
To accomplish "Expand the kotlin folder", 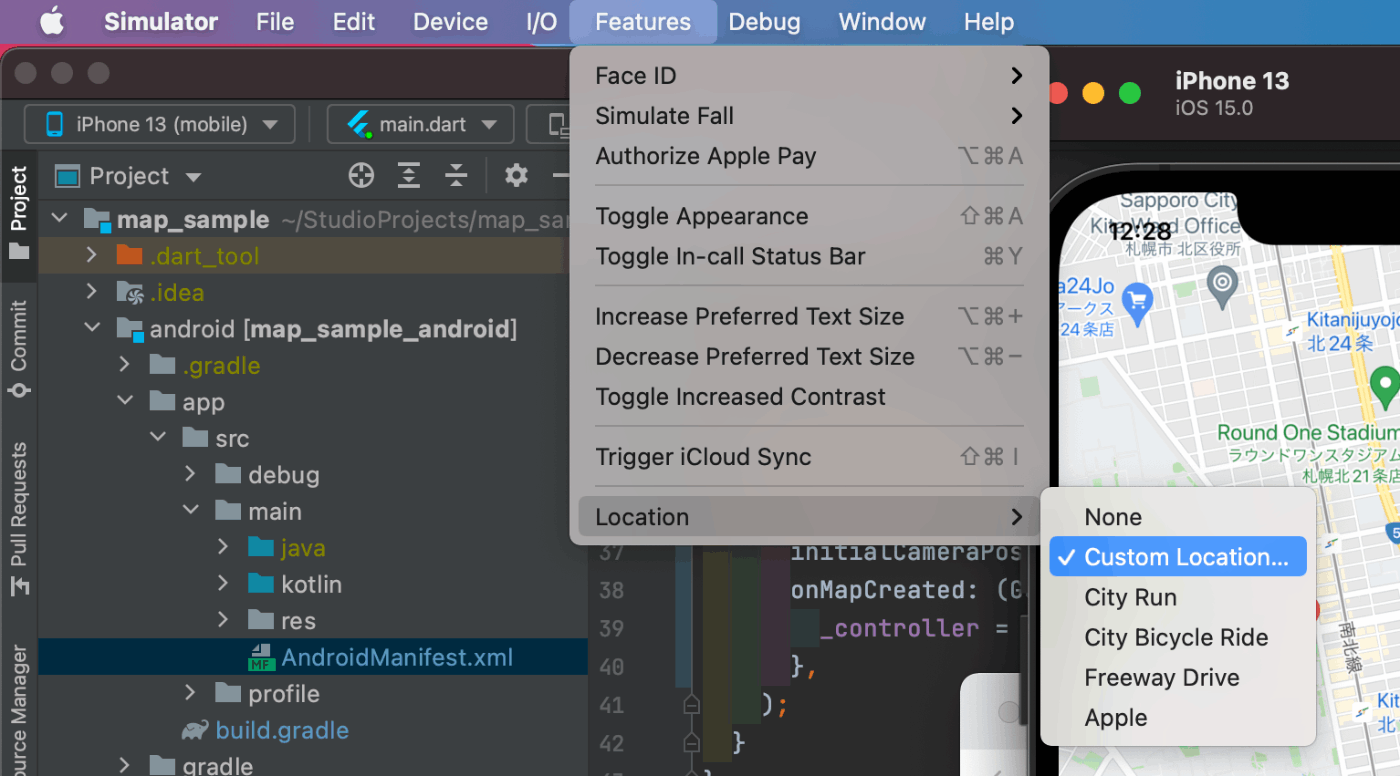I will tap(223, 584).
